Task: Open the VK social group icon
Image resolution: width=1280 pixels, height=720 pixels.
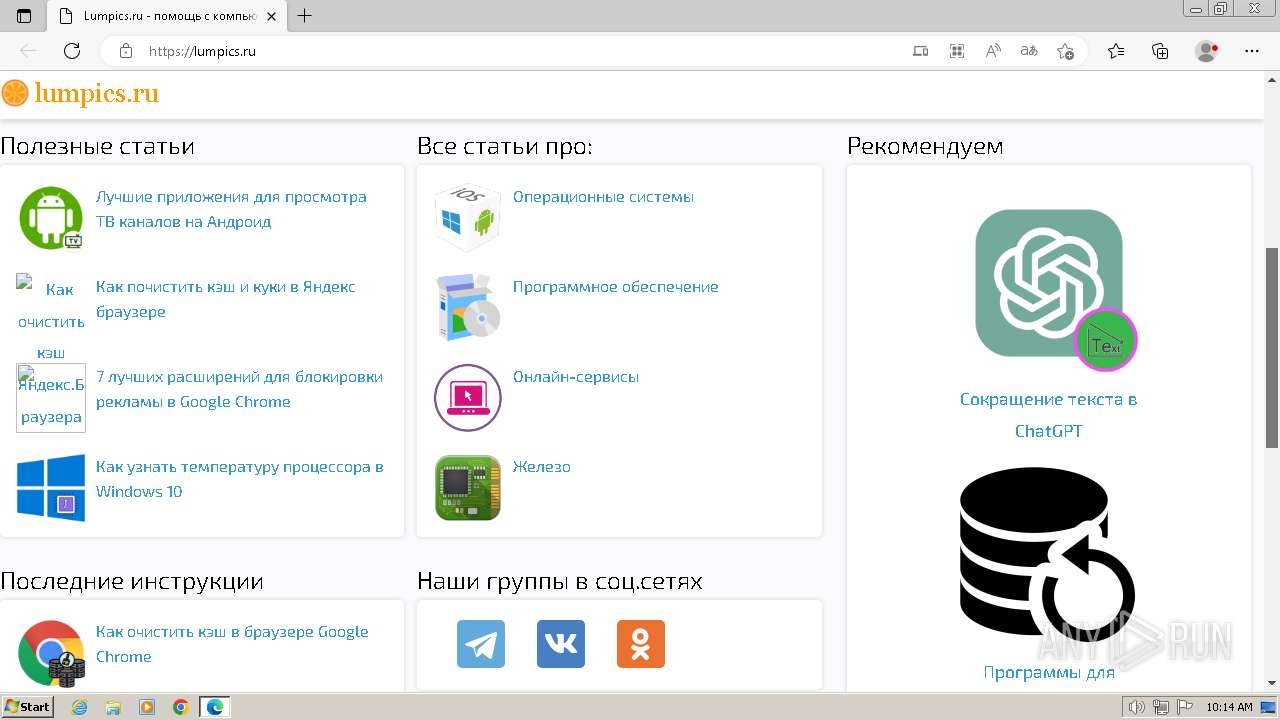Action: (561, 644)
